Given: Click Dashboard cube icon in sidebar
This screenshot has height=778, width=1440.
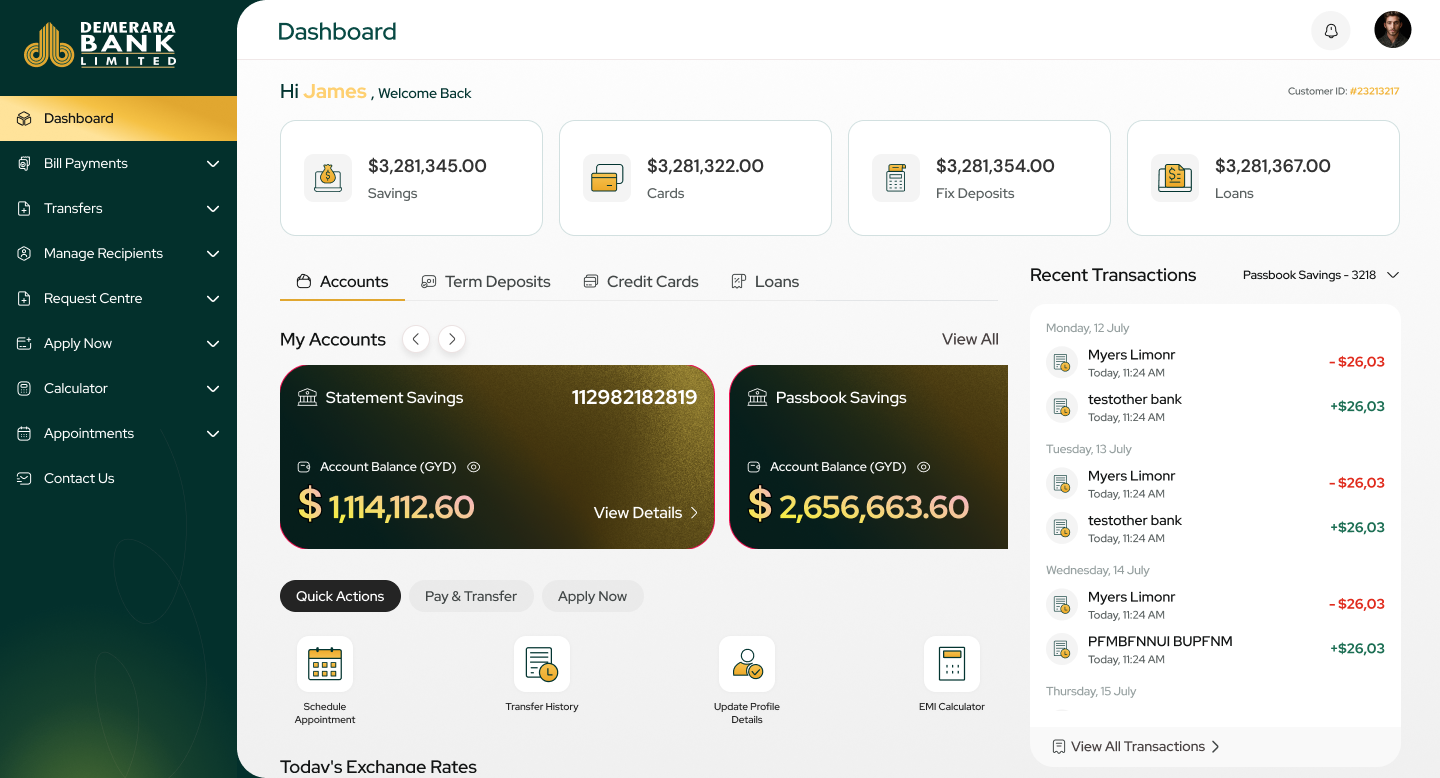Looking at the screenshot, I should coord(24,118).
